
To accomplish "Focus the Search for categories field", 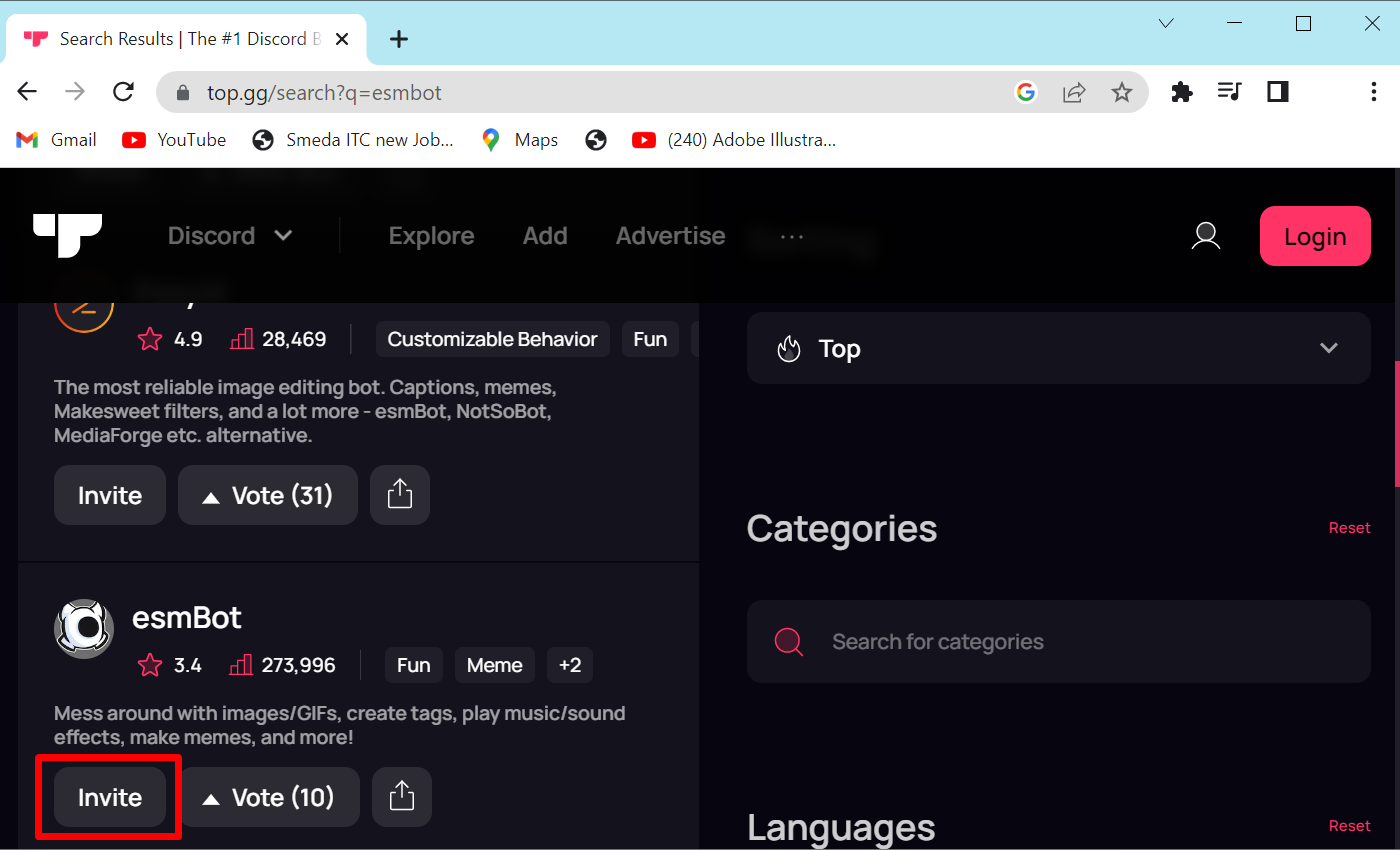I will point(1058,642).
